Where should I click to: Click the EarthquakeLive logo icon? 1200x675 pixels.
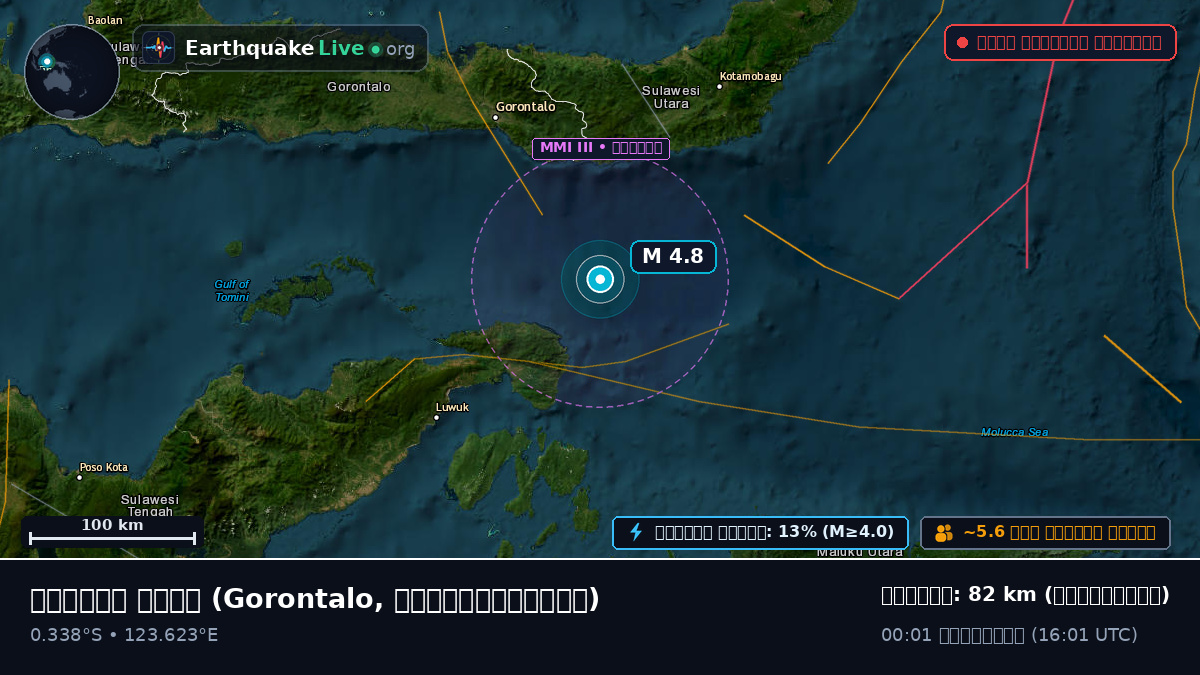(158, 48)
